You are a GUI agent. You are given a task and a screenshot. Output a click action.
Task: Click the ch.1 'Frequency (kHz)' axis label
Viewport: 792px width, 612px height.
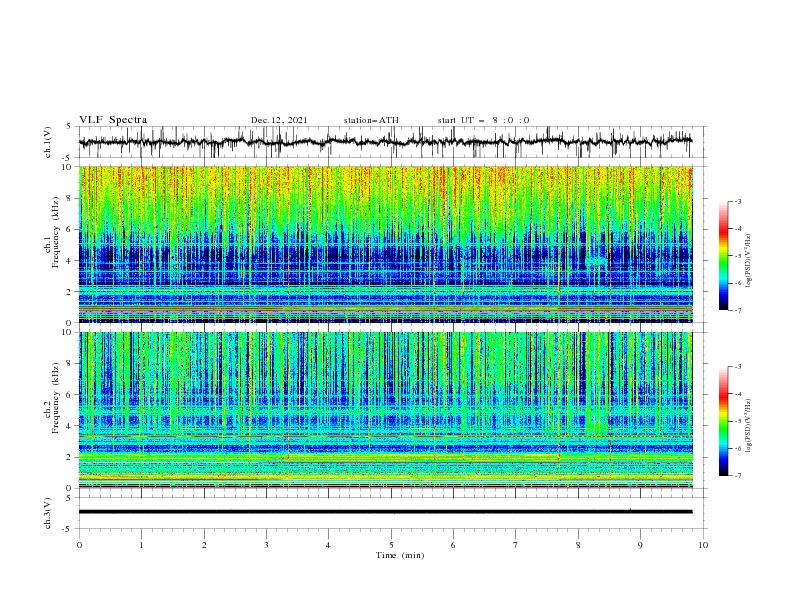coord(56,233)
